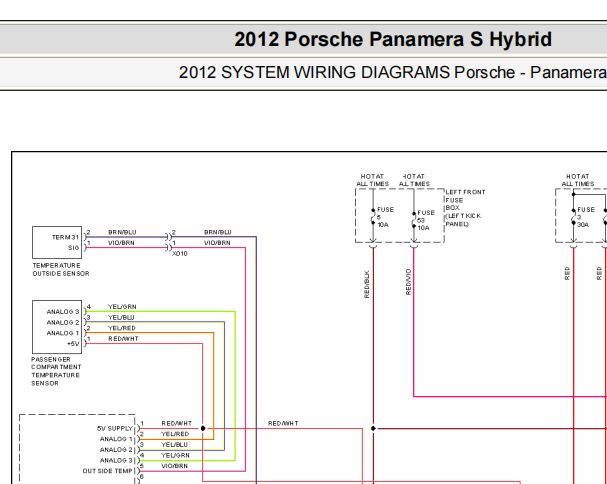Select the "2012 Porsche Panamera S Hybrid" title
Image resolution: width=607 pixels, height=484 pixels.
click(x=393, y=39)
